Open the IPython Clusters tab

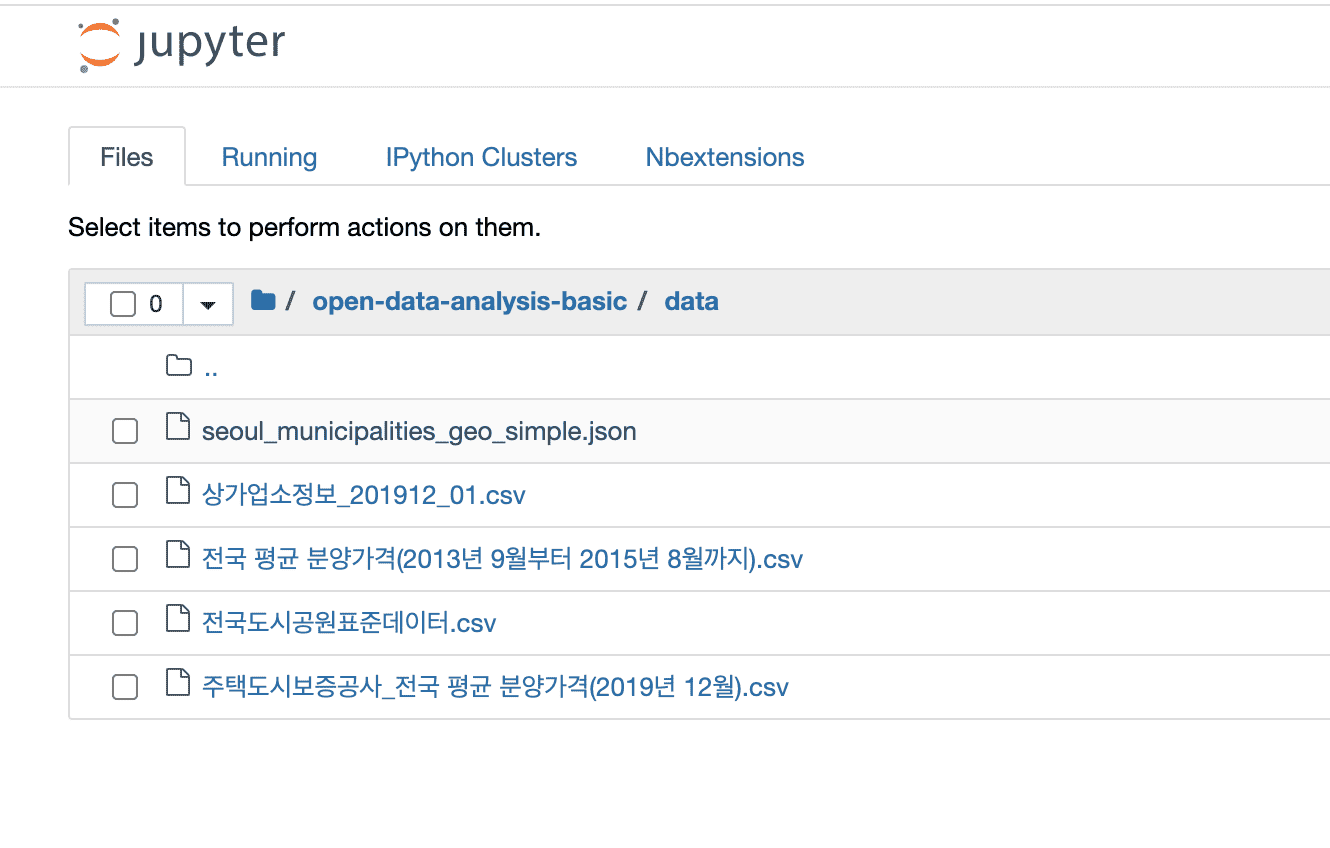click(481, 157)
